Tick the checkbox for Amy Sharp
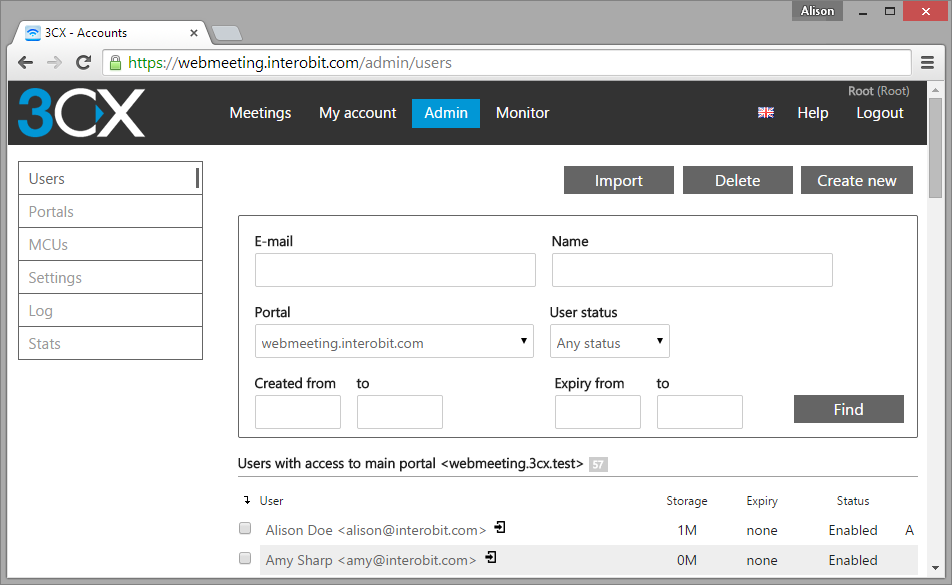This screenshot has width=952, height=585. click(x=245, y=558)
